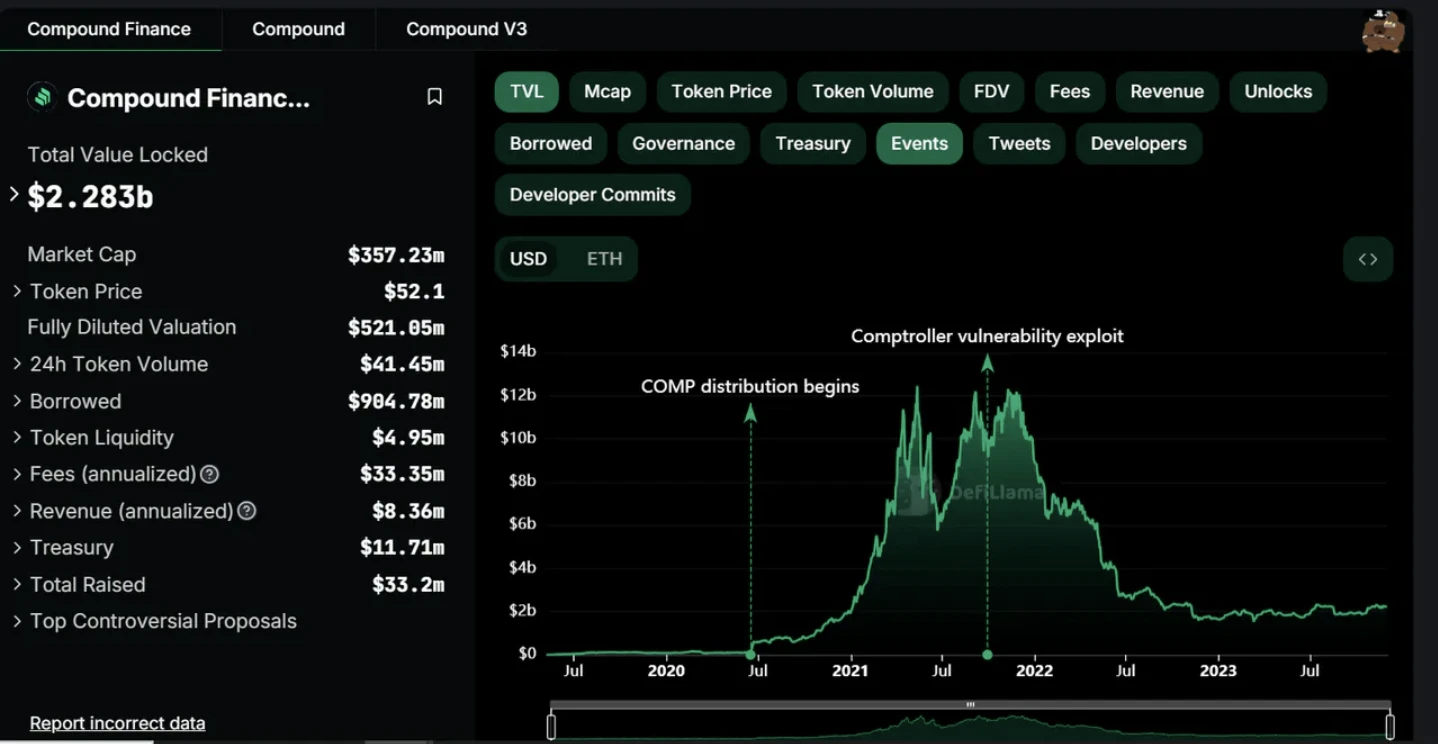This screenshot has width=1438, height=744.
Task: Enable the Developer Commits metric button
Action: pyautogui.click(x=592, y=195)
